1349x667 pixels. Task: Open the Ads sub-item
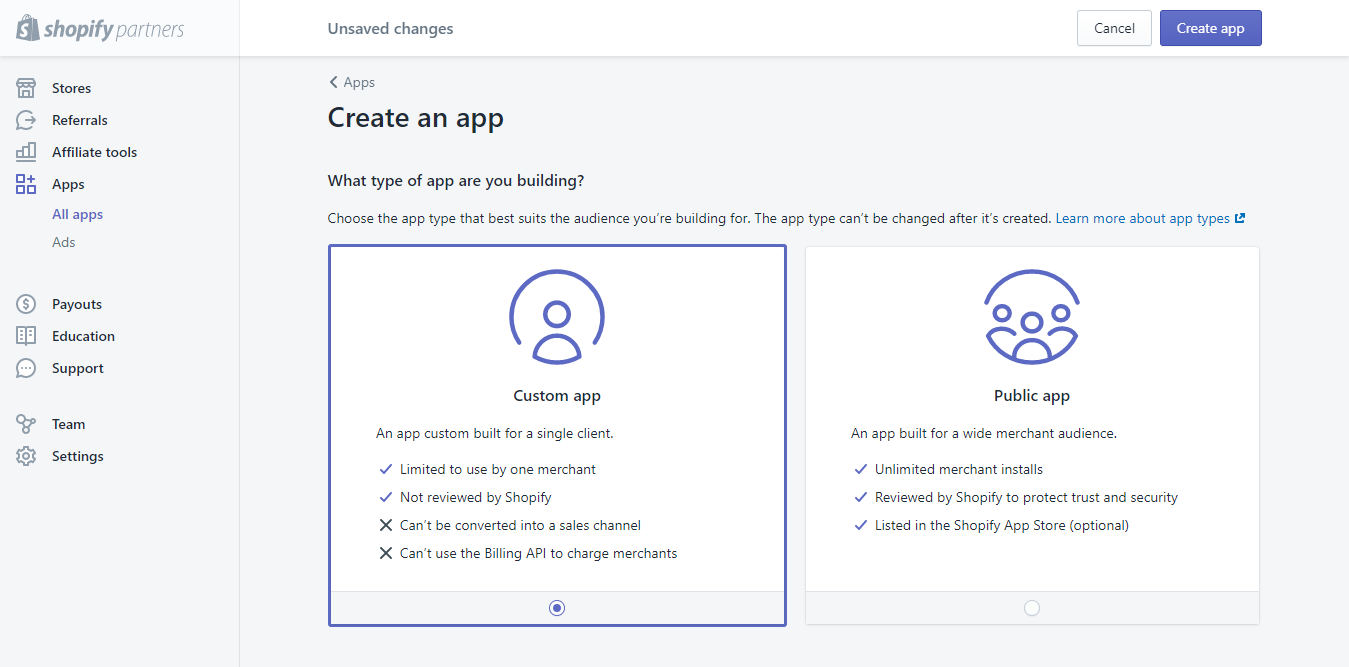point(64,242)
